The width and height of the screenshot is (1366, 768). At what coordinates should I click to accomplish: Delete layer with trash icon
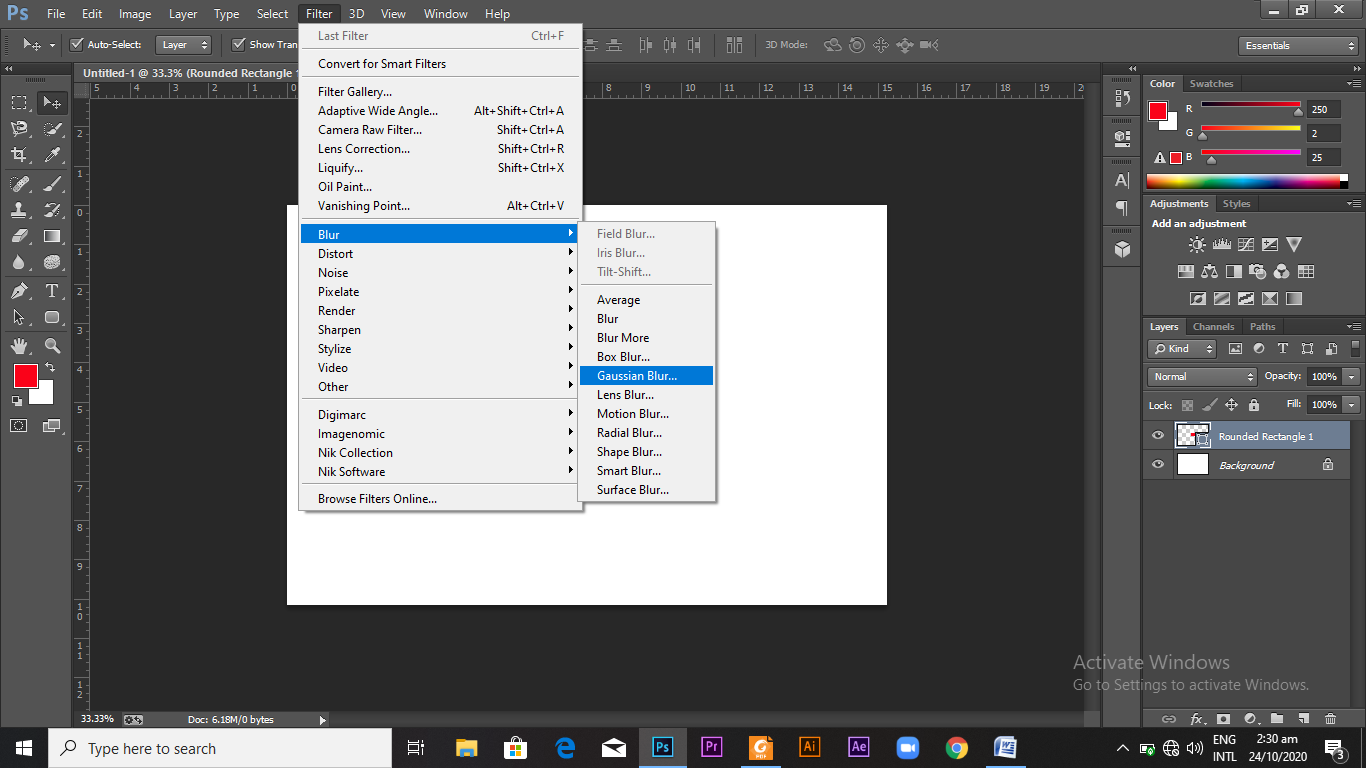[x=1330, y=719]
